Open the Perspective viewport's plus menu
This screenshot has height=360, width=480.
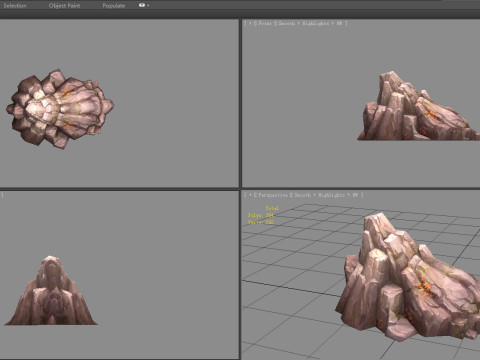coord(250,195)
